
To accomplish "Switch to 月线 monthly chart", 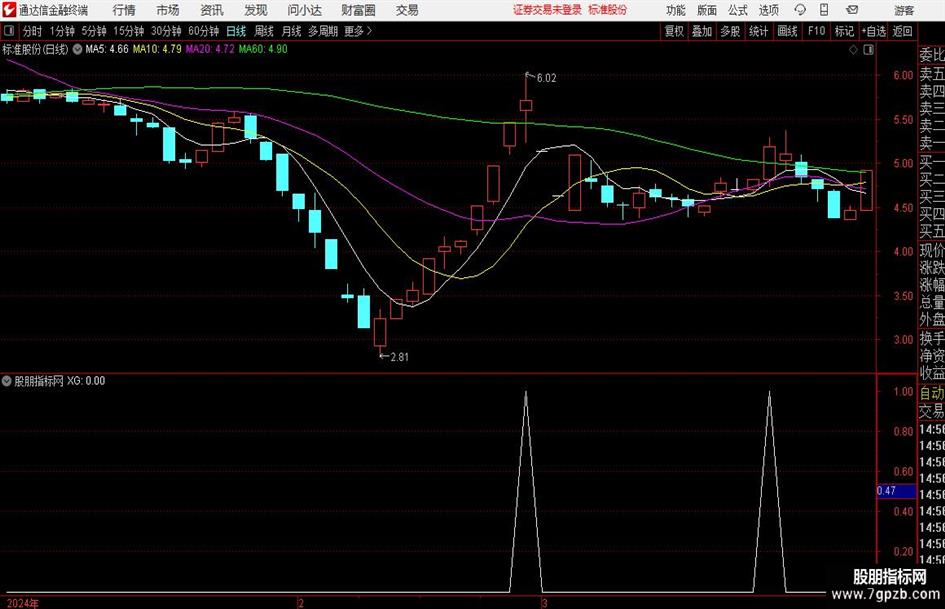I will 291,31.
